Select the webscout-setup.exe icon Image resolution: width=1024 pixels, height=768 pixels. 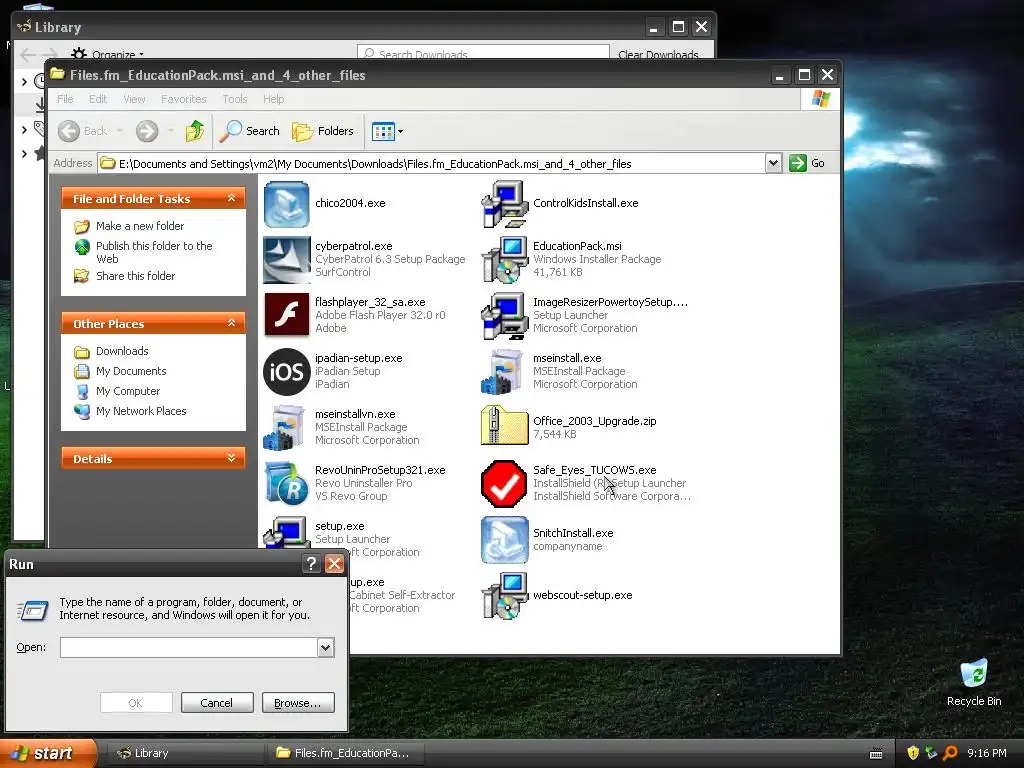pyautogui.click(x=504, y=596)
